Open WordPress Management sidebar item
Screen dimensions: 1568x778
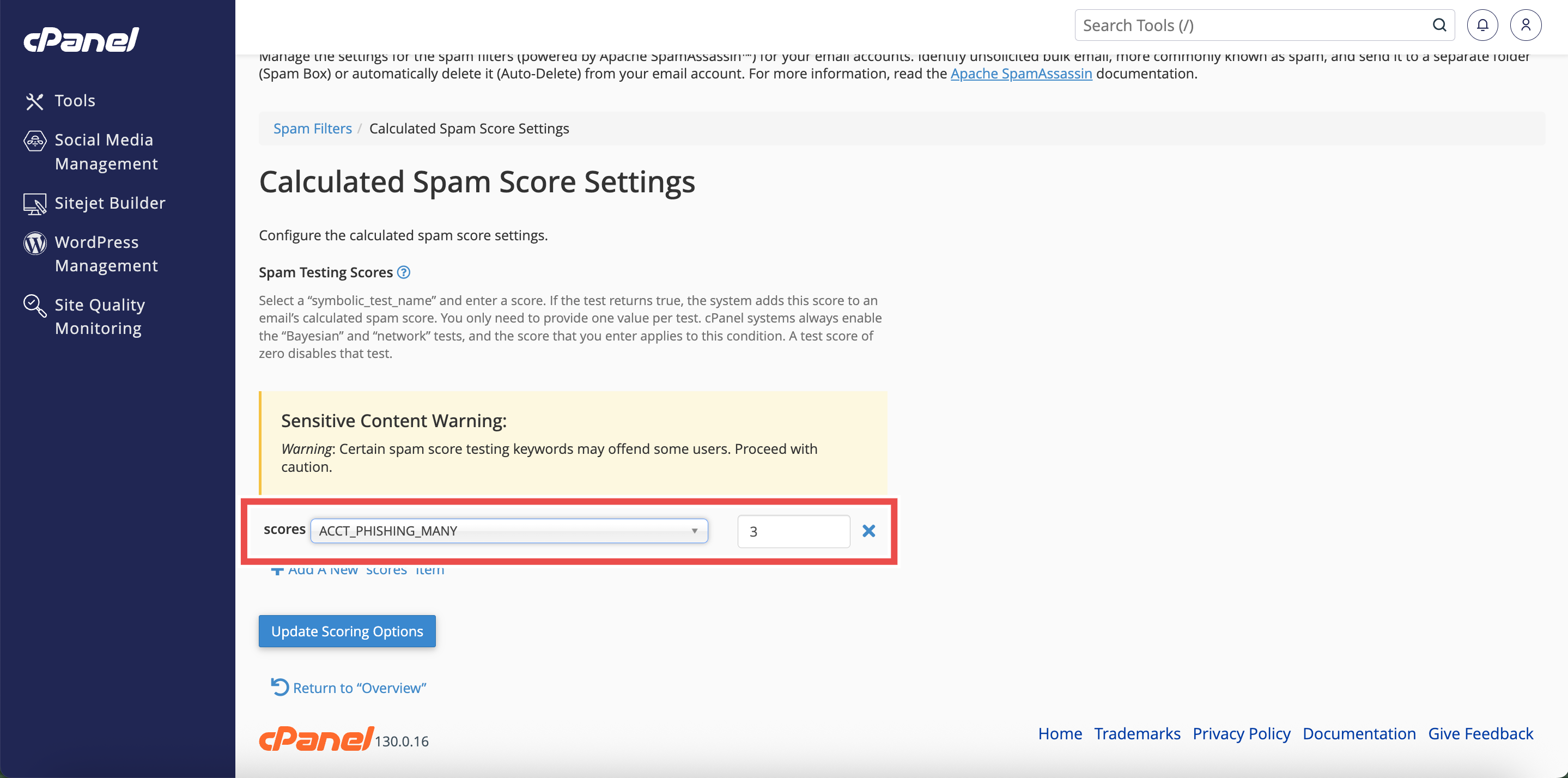[x=106, y=254]
